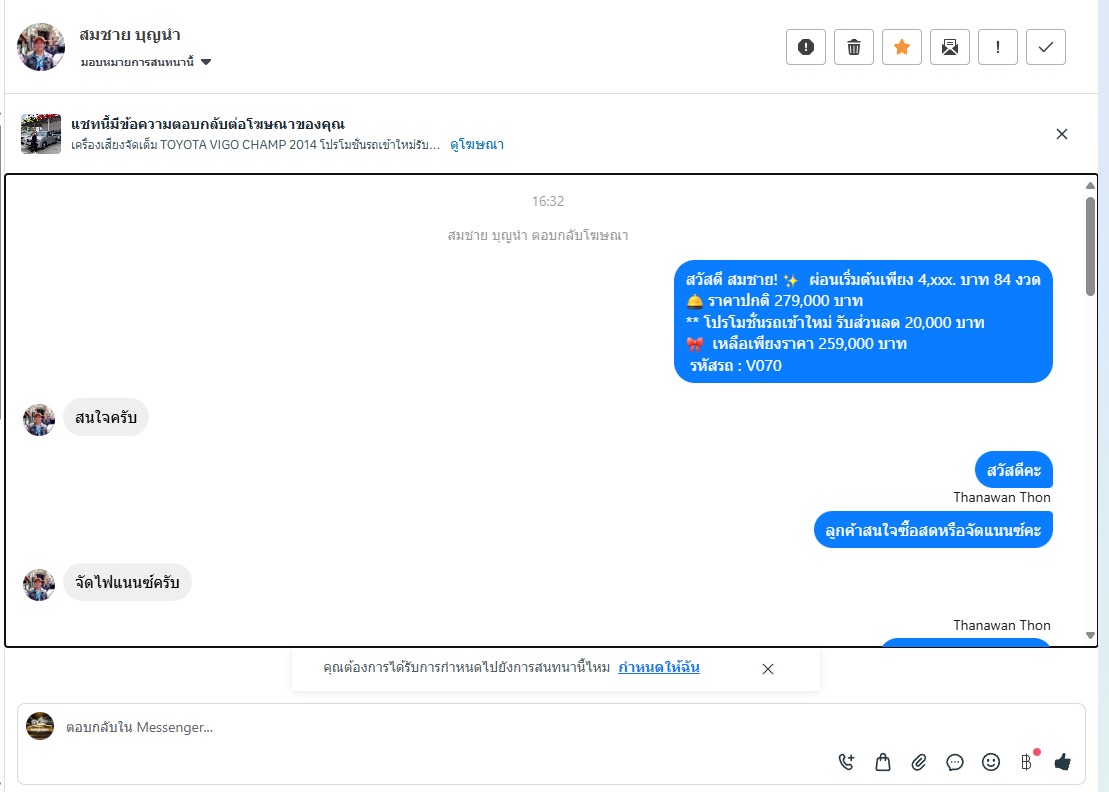Close the assignment prompt popup
Screen dimensions: 1109x792
767,669
